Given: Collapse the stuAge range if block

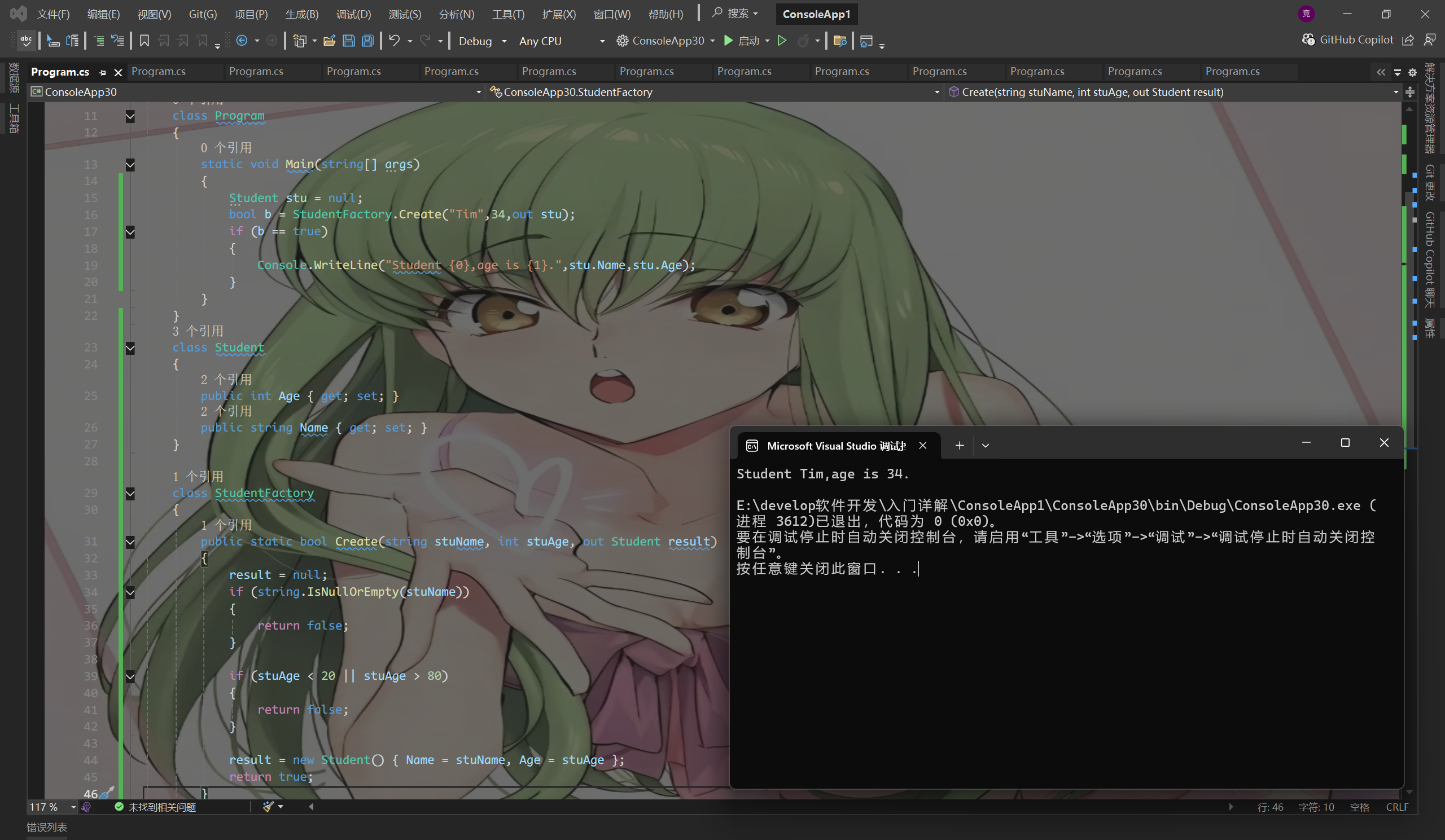Looking at the screenshot, I should 130,677.
